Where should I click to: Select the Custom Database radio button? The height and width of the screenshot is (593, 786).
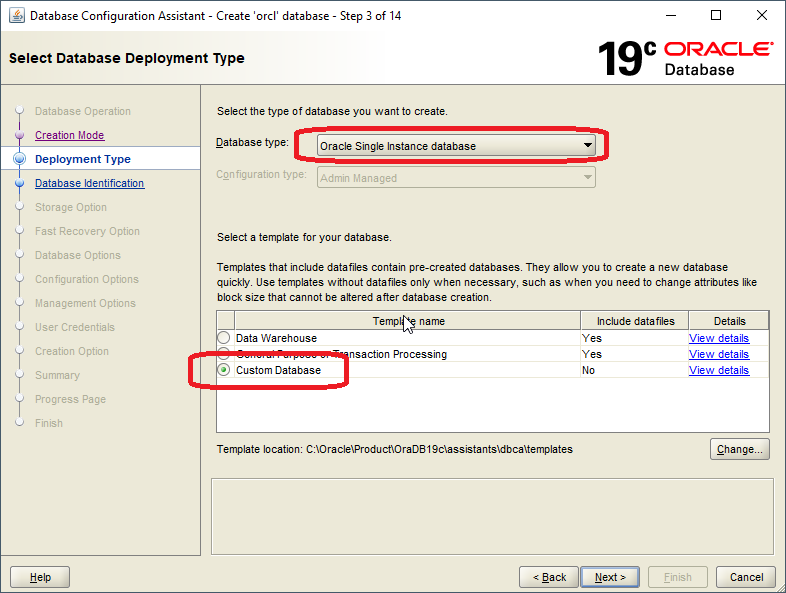[224, 370]
